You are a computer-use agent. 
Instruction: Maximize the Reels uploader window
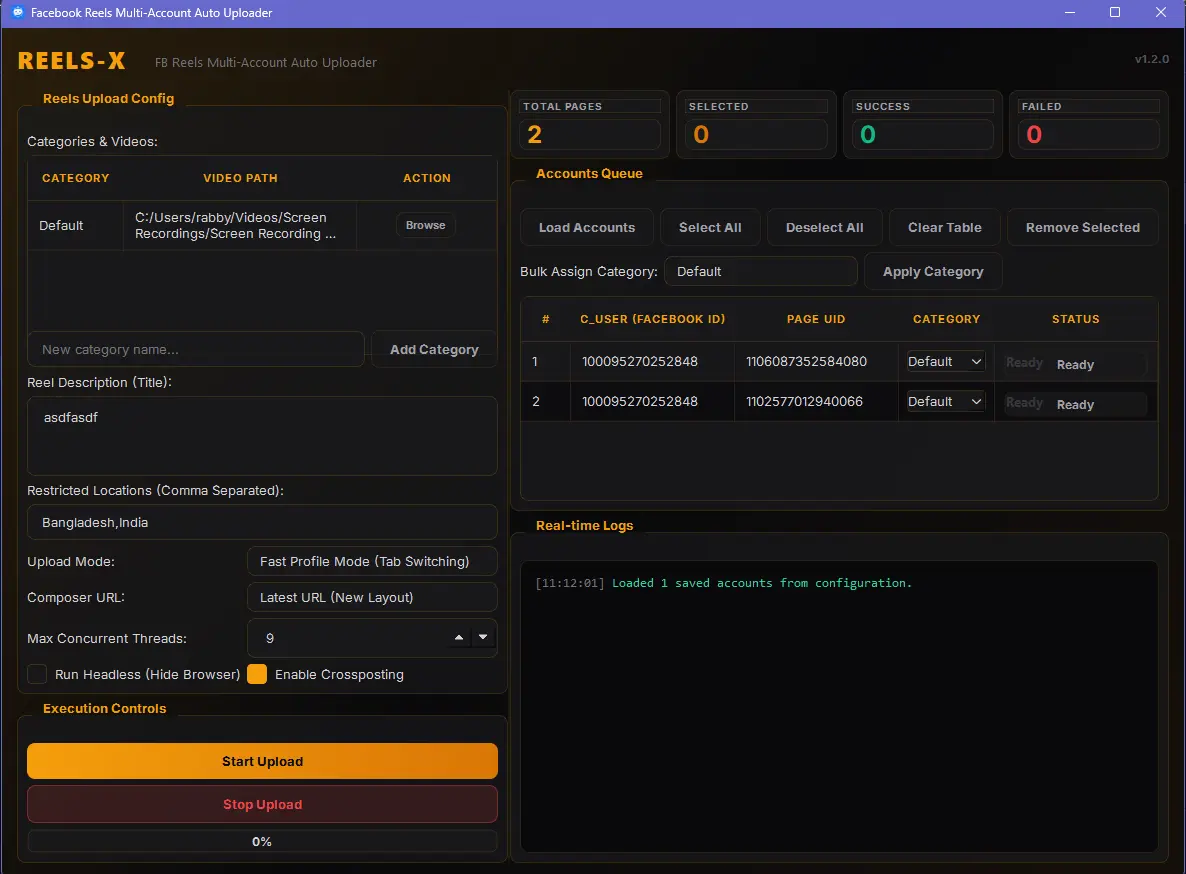[1115, 13]
